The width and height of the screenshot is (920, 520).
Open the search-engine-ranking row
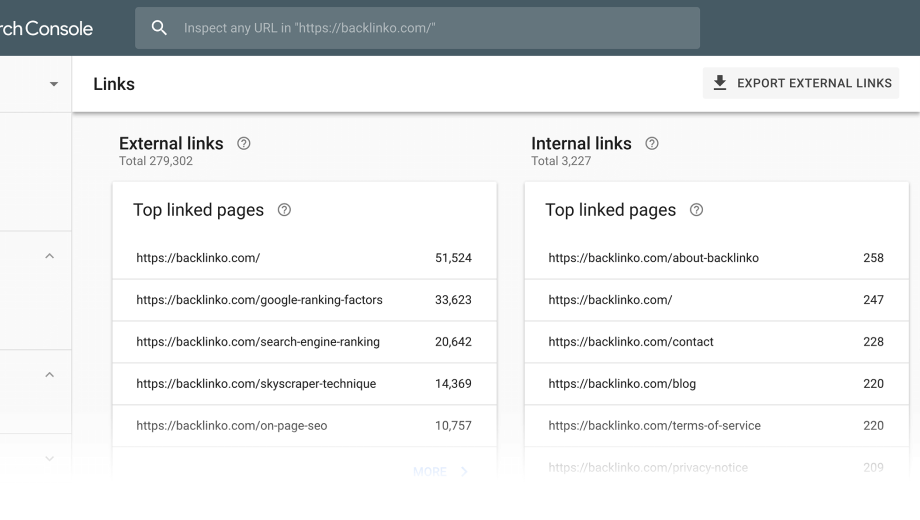click(305, 342)
